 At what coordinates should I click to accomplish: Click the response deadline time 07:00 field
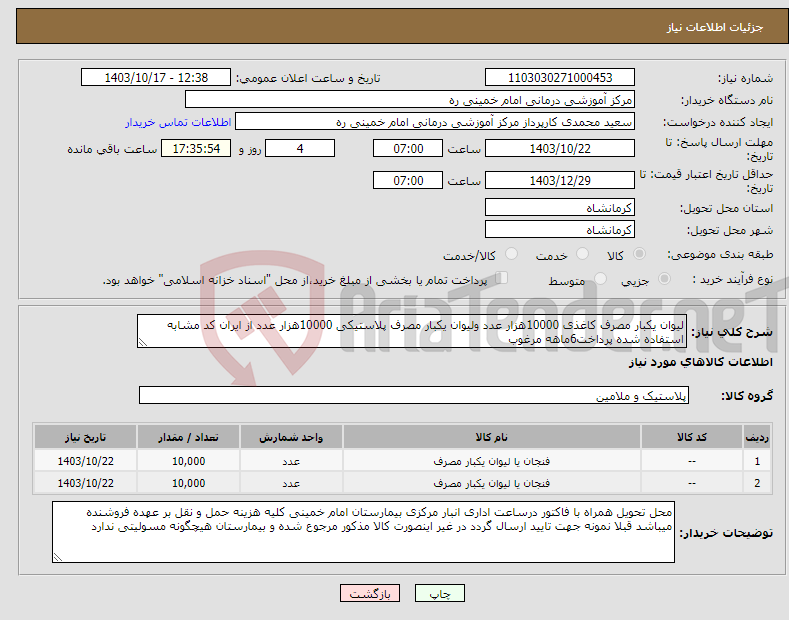tap(408, 148)
